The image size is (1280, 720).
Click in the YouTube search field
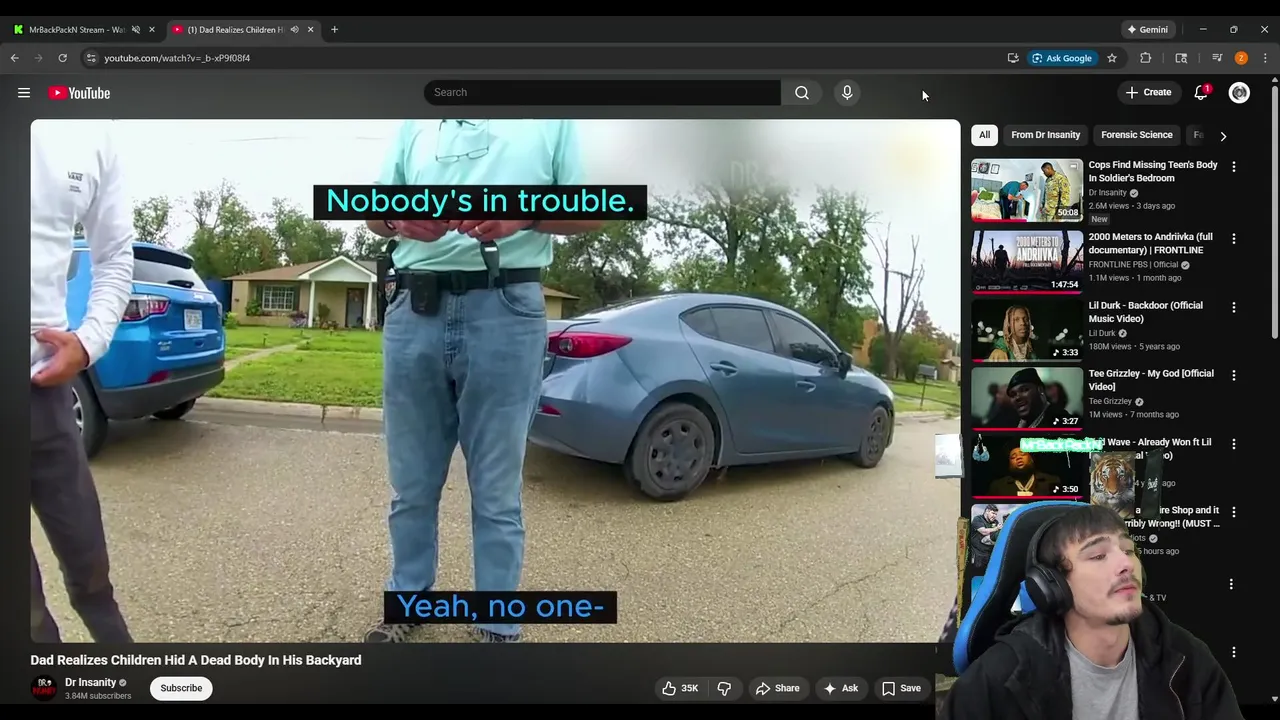click(602, 93)
